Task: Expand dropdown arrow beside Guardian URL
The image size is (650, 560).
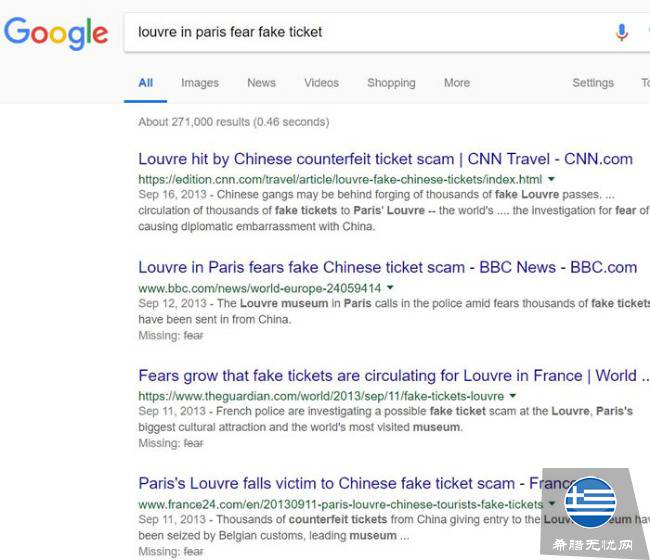Action: 513,396
